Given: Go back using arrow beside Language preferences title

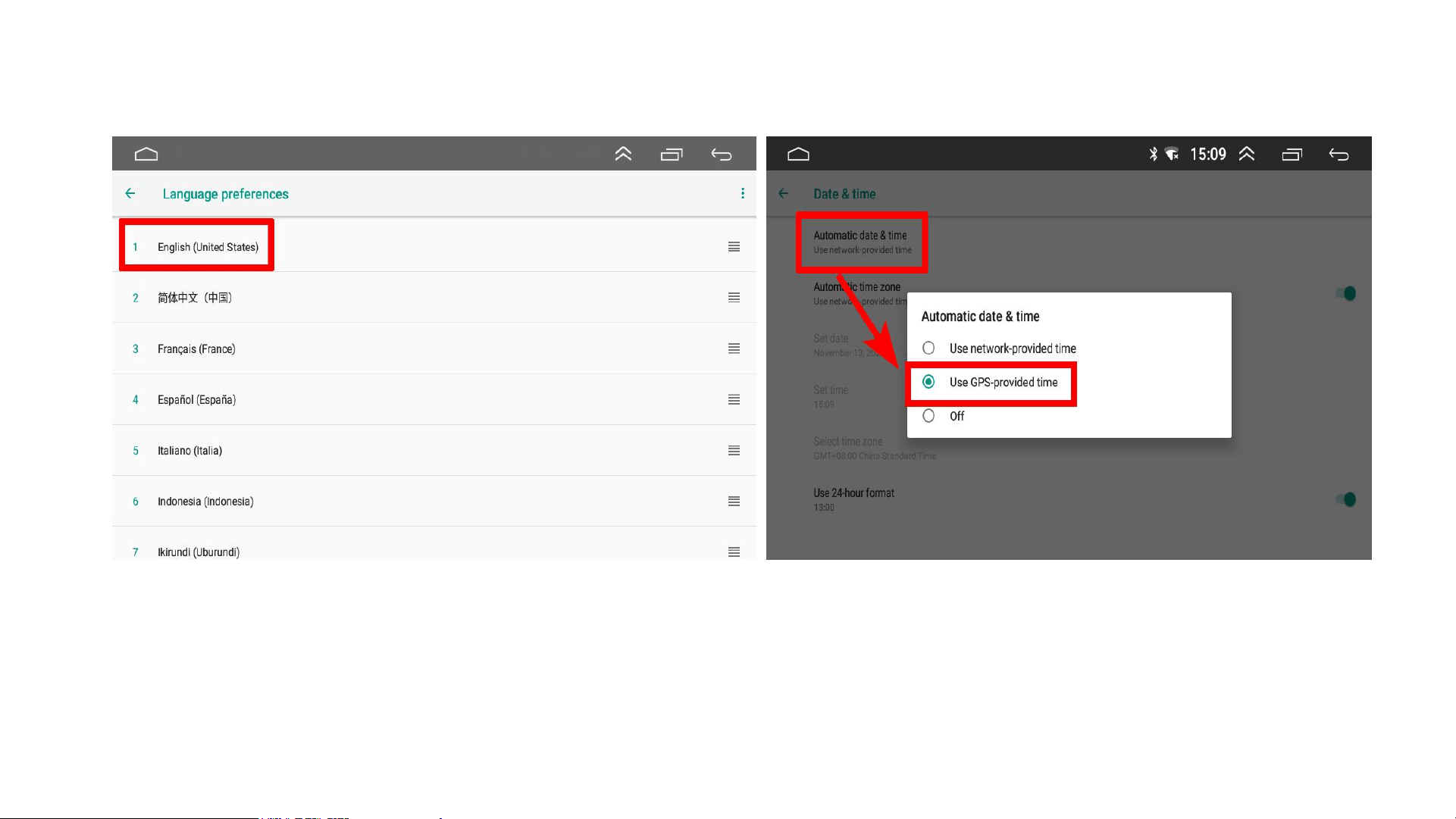Looking at the screenshot, I should (130, 194).
